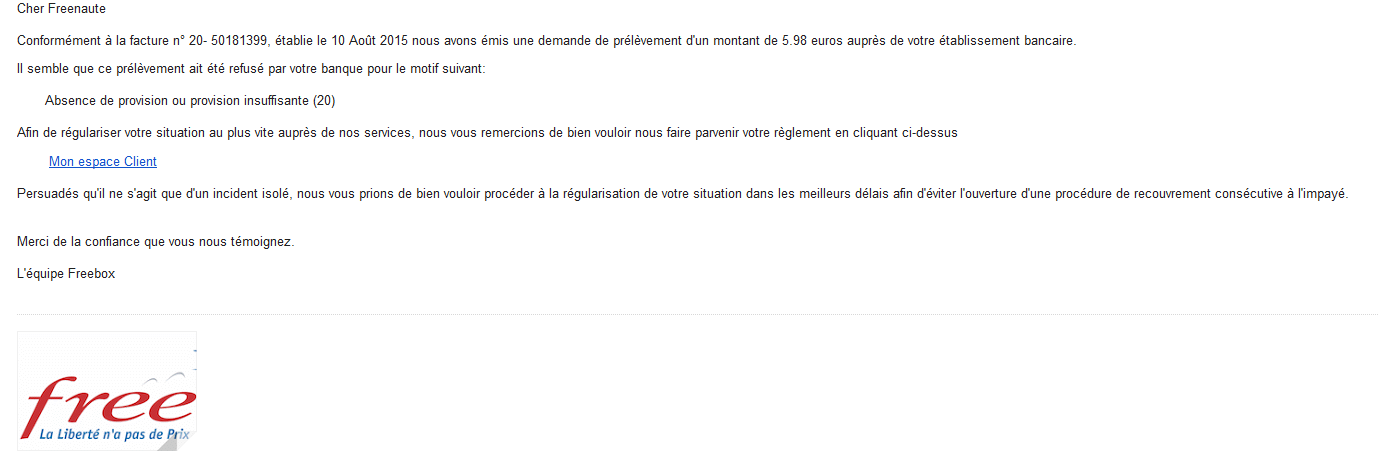Screen dimensions: 1395x466
Task: Click the L'équipe Freebox signature
Action: click(x=66, y=274)
